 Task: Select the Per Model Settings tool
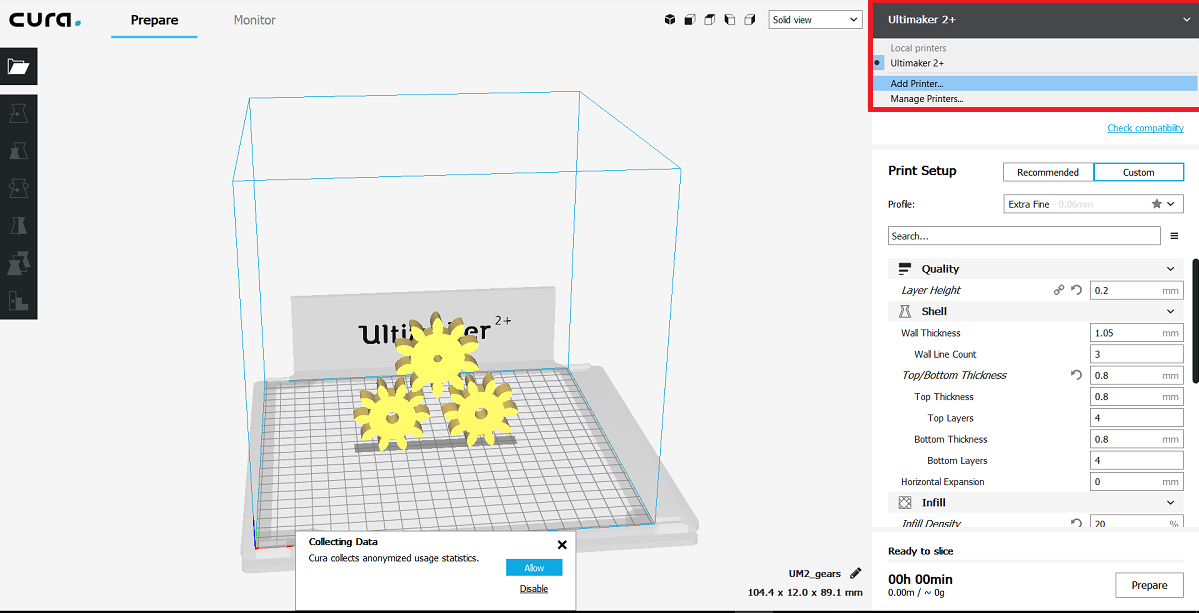point(18,264)
